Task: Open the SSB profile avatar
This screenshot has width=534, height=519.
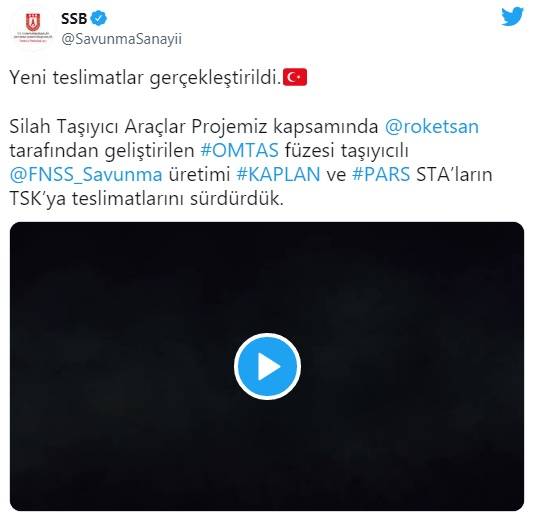Action: coord(33,29)
